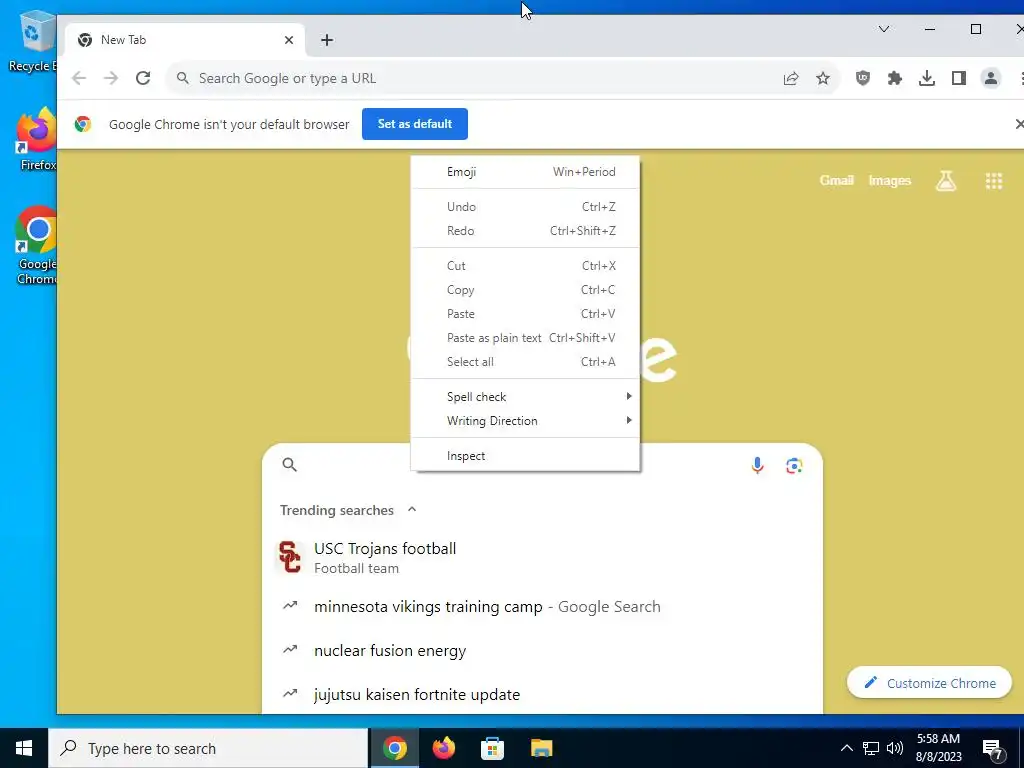The width and height of the screenshot is (1024, 768).
Task: Set Chrome as default browser
Action: (415, 124)
